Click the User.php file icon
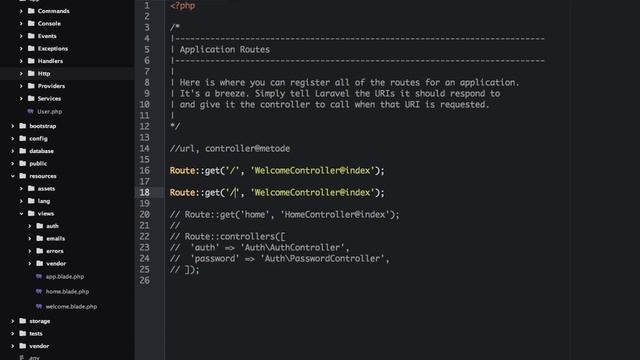The image size is (640, 360). click(x=30, y=111)
